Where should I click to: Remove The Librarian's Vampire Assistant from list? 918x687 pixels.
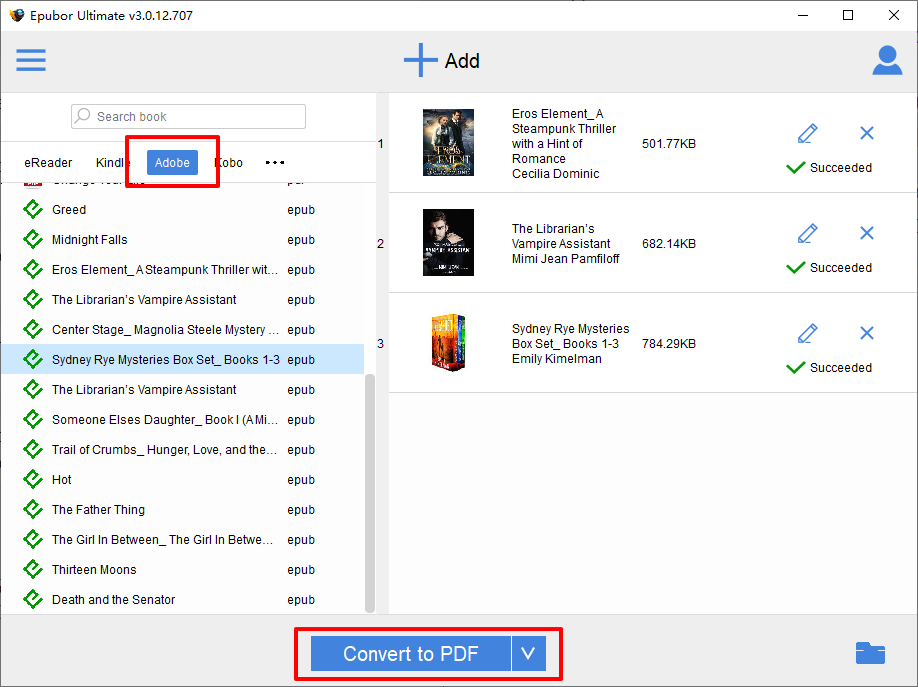pyautogui.click(x=866, y=233)
